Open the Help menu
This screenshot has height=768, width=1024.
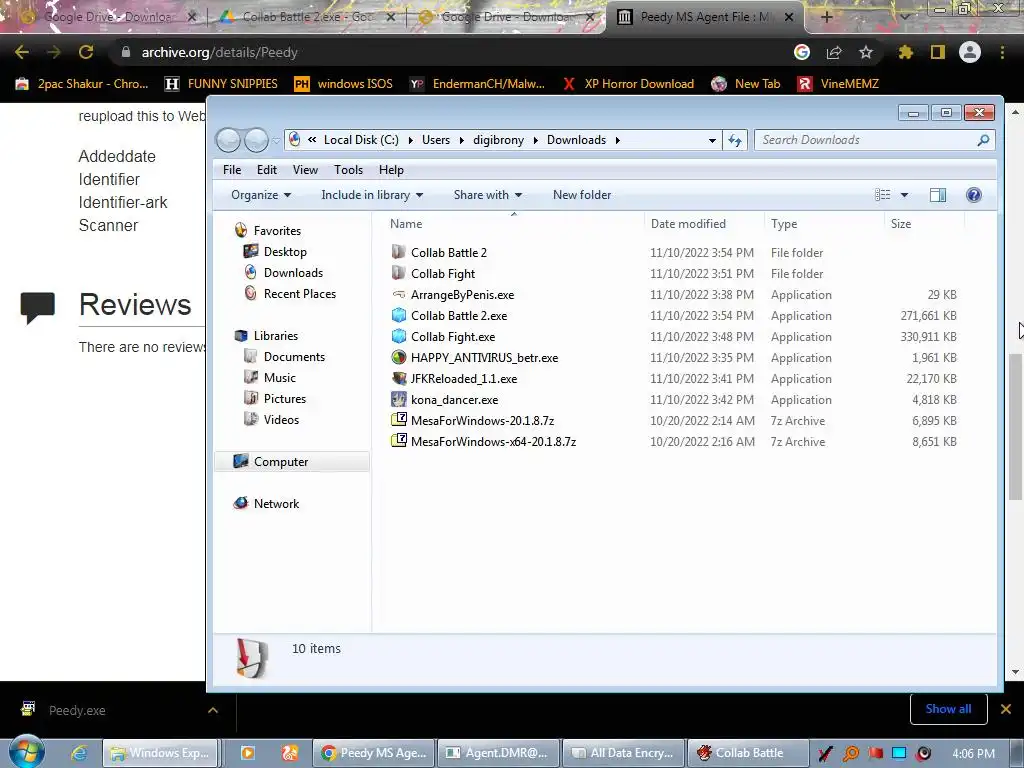tap(391, 170)
